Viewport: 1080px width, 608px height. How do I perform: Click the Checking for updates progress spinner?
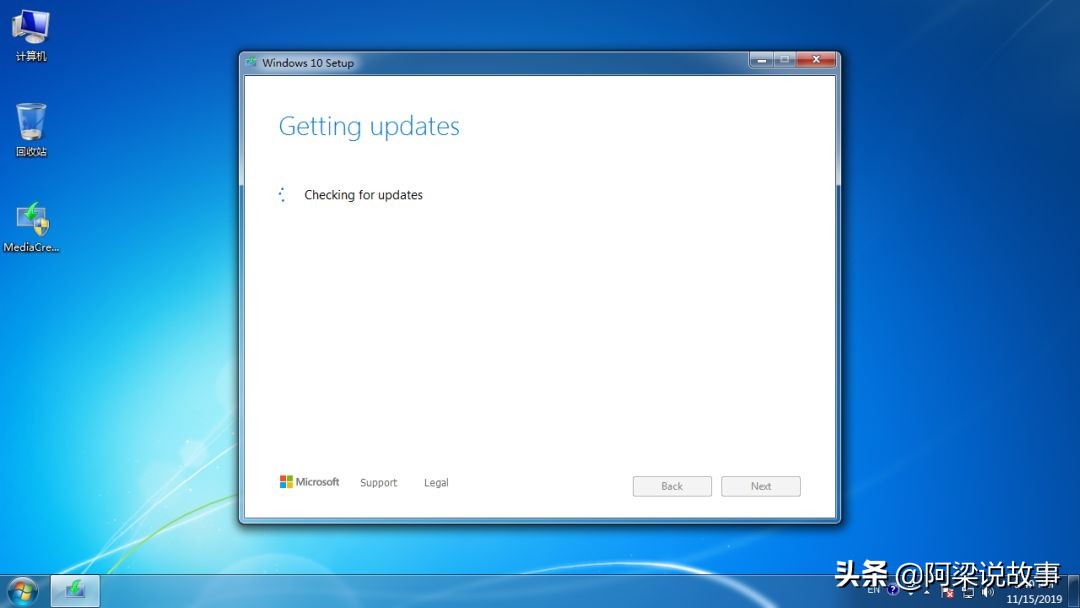point(283,194)
